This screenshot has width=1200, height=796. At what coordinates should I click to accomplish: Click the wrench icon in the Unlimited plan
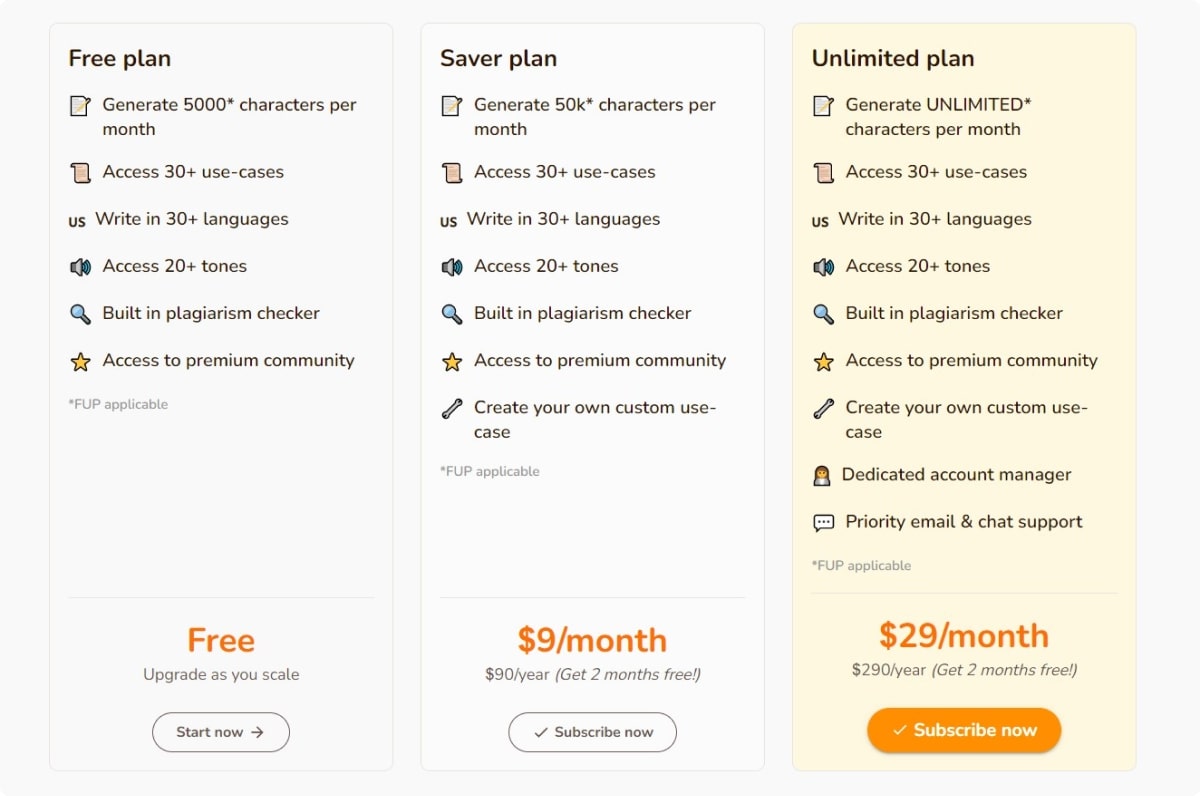coord(823,408)
